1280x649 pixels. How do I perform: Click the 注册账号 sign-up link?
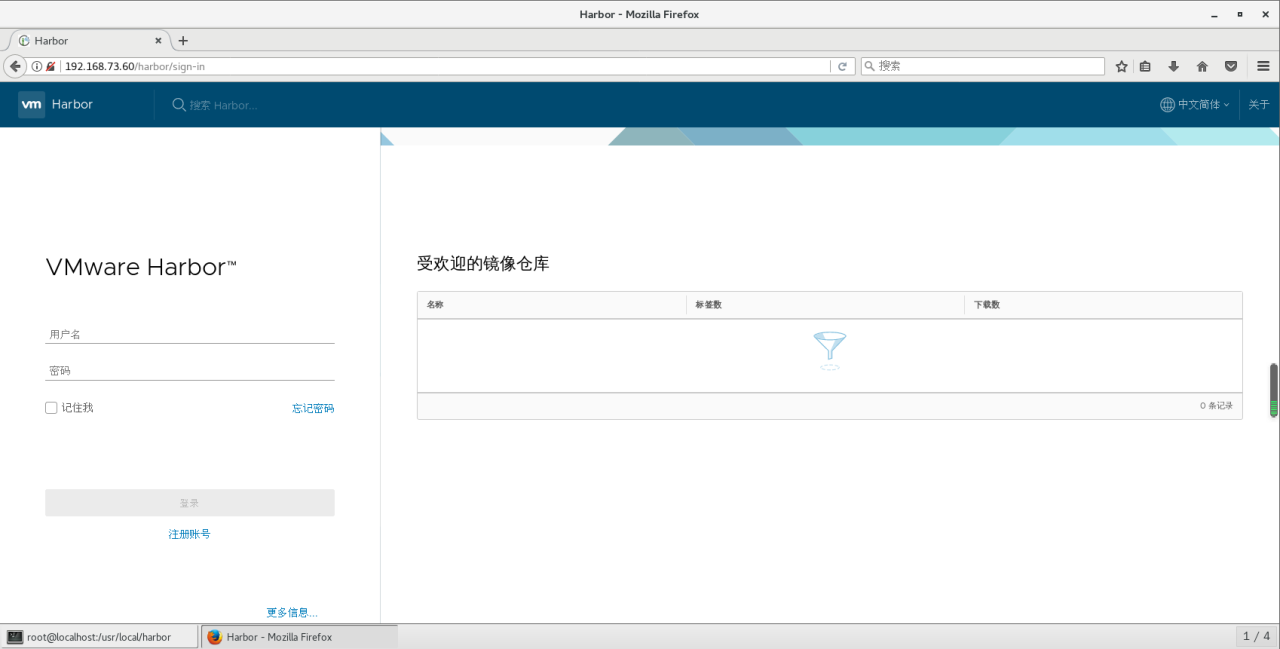(189, 533)
